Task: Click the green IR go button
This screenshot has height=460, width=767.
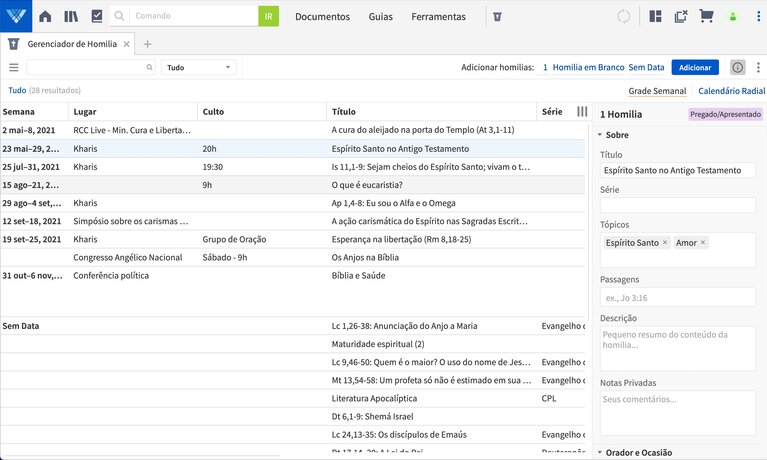Action: [x=269, y=16]
